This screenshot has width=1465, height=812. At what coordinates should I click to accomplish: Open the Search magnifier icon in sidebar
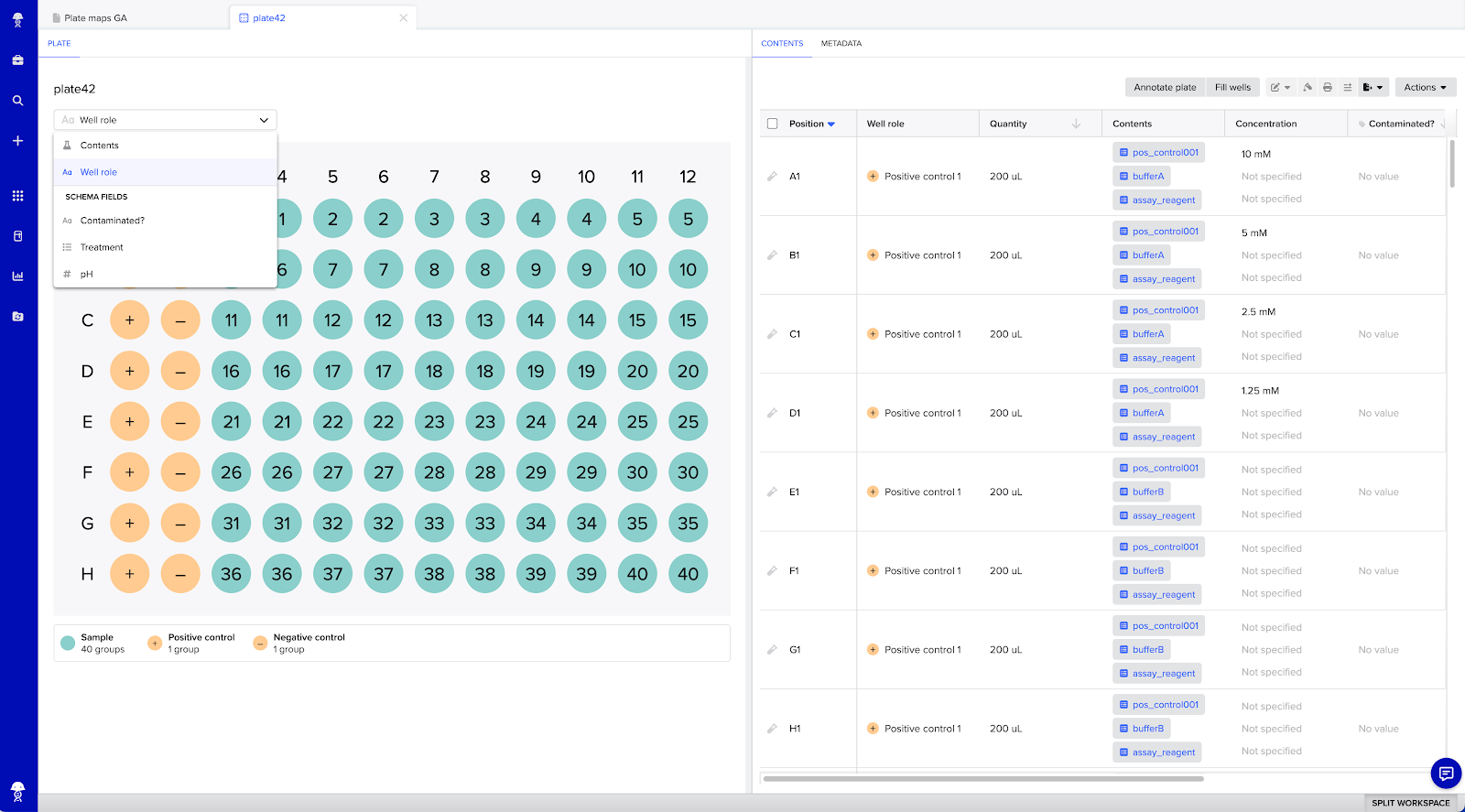tap(17, 101)
